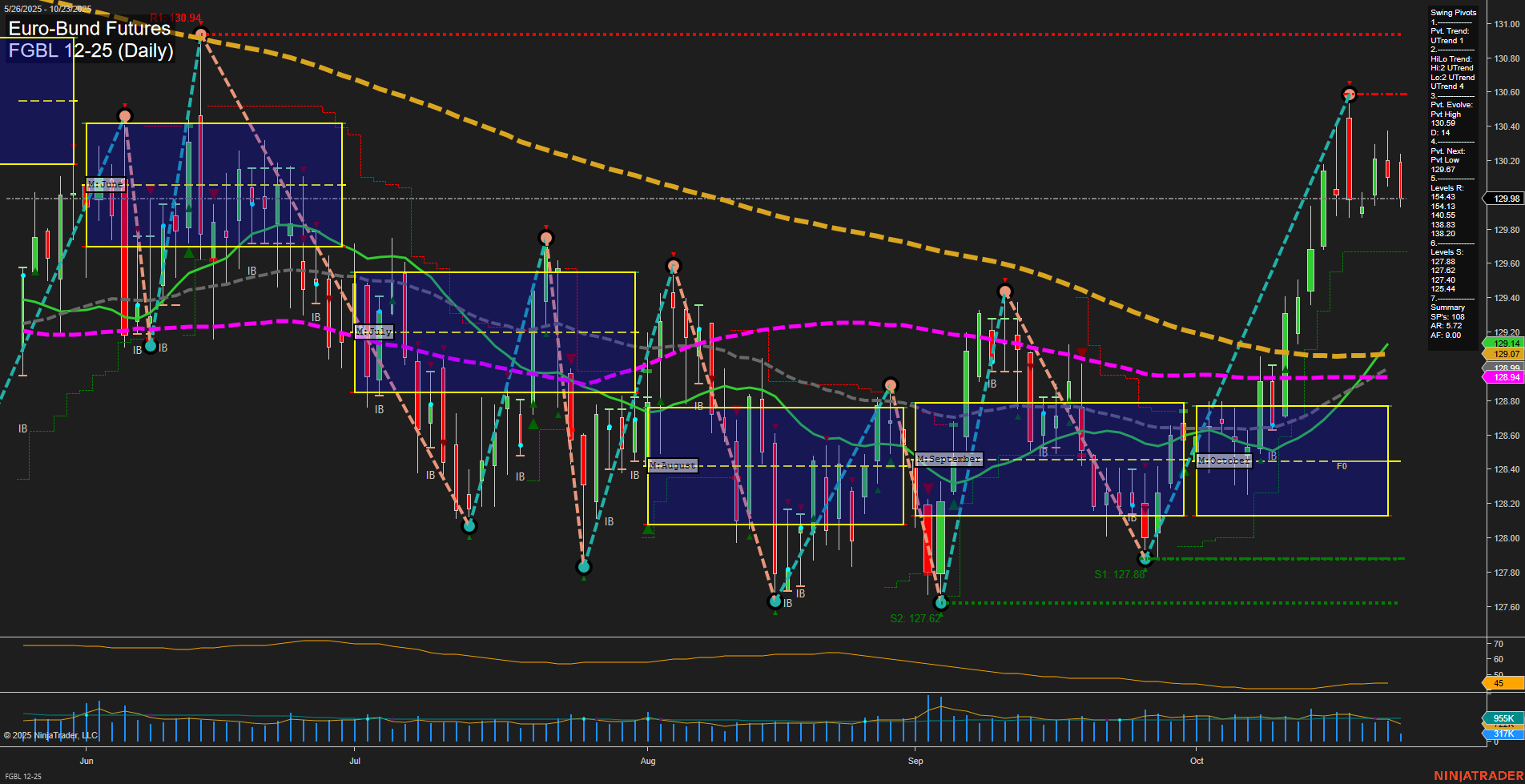The width and height of the screenshot is (1525, 784).
Task: Click the orange 45 marker on the RSI axis
Action: [1499, 684]
